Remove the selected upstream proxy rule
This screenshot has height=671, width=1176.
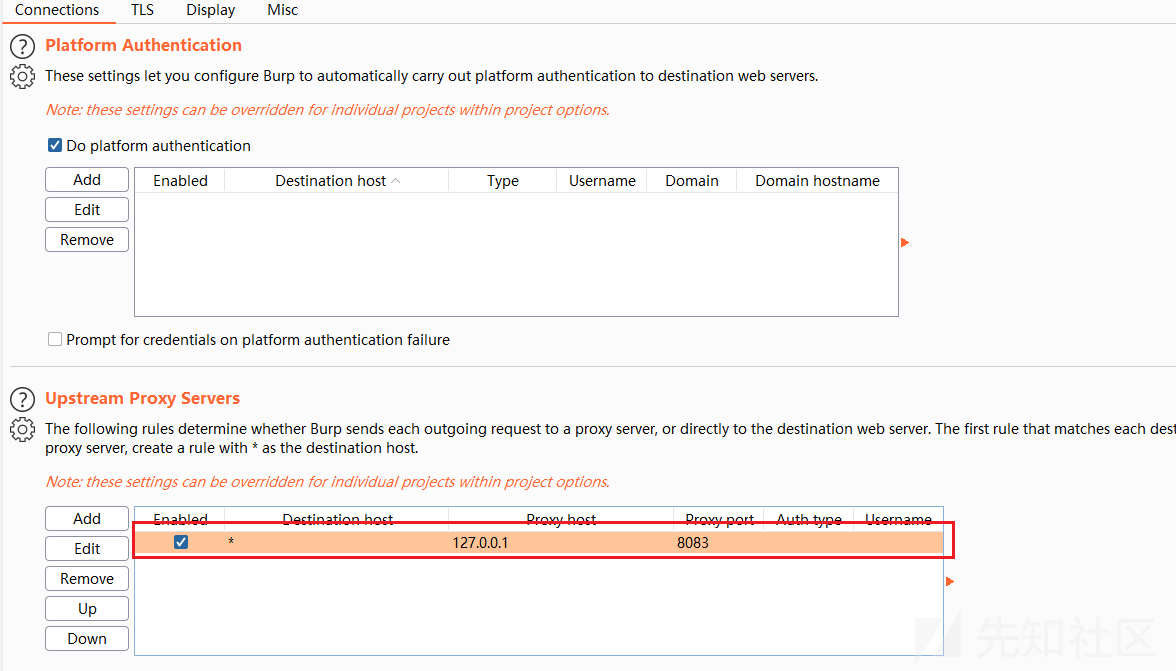click(87, 579)
